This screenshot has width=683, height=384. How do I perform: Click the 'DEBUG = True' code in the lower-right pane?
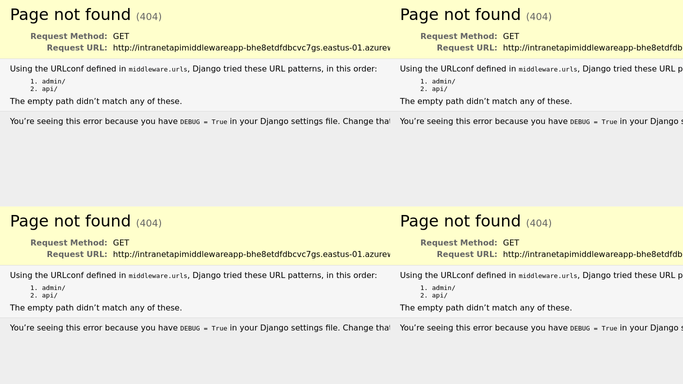point(593,328)
